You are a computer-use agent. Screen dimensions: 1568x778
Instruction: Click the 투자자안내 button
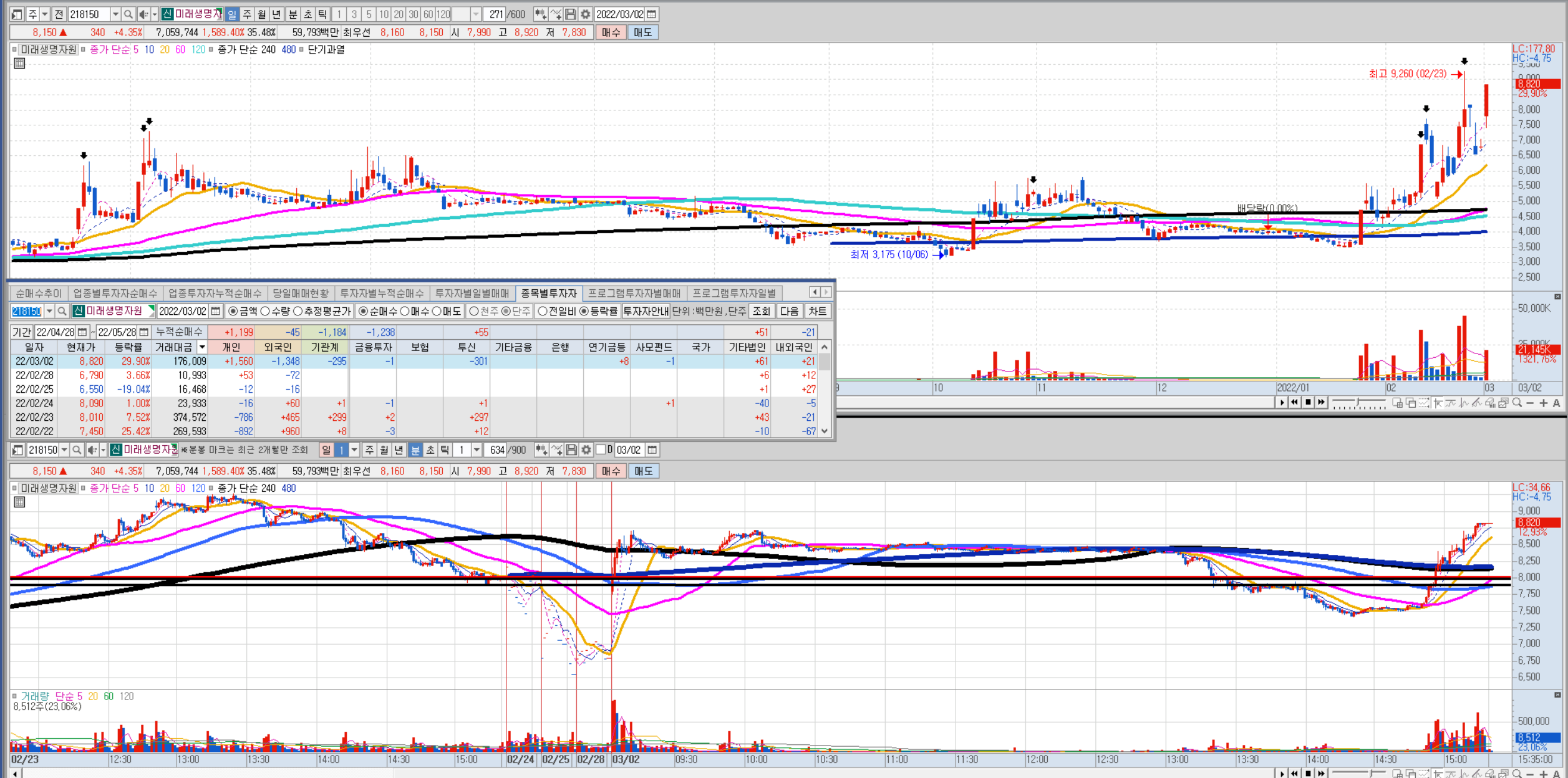646,311
